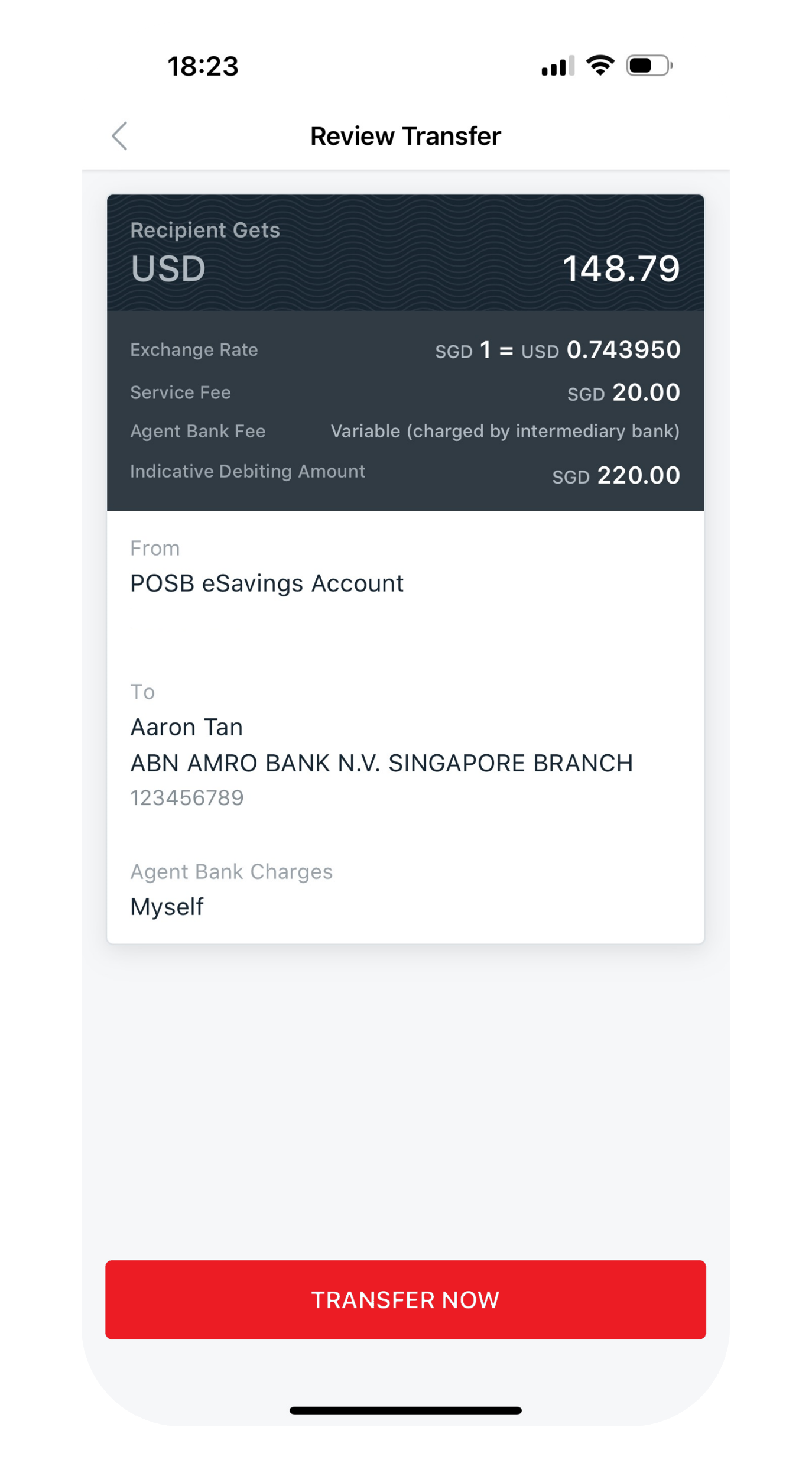Tap the Service Fee SGD 20.00 row
Image resolution: width=812 pixels, height=1463 pixels.
point(405,392)
